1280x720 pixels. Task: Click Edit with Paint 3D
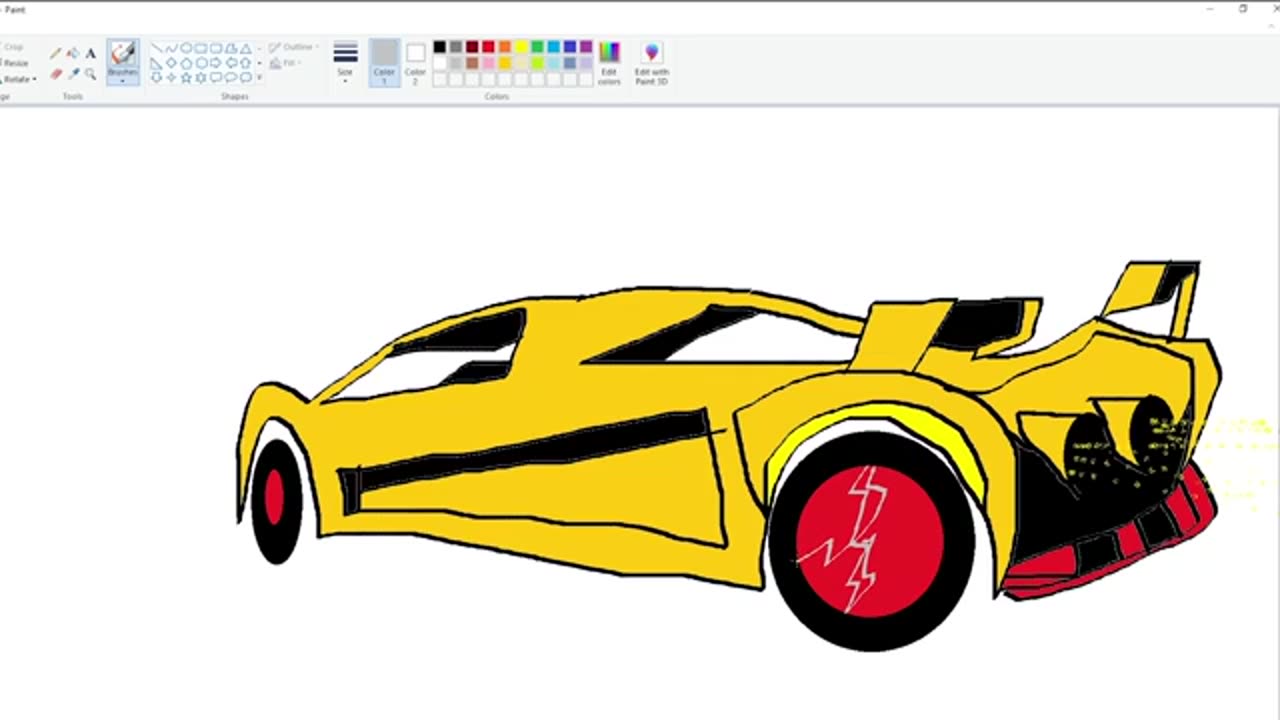(652, 62)
